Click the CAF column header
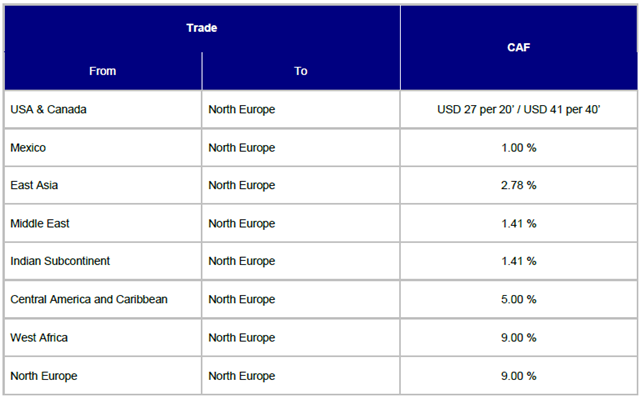640x397 pixels. 518,47
